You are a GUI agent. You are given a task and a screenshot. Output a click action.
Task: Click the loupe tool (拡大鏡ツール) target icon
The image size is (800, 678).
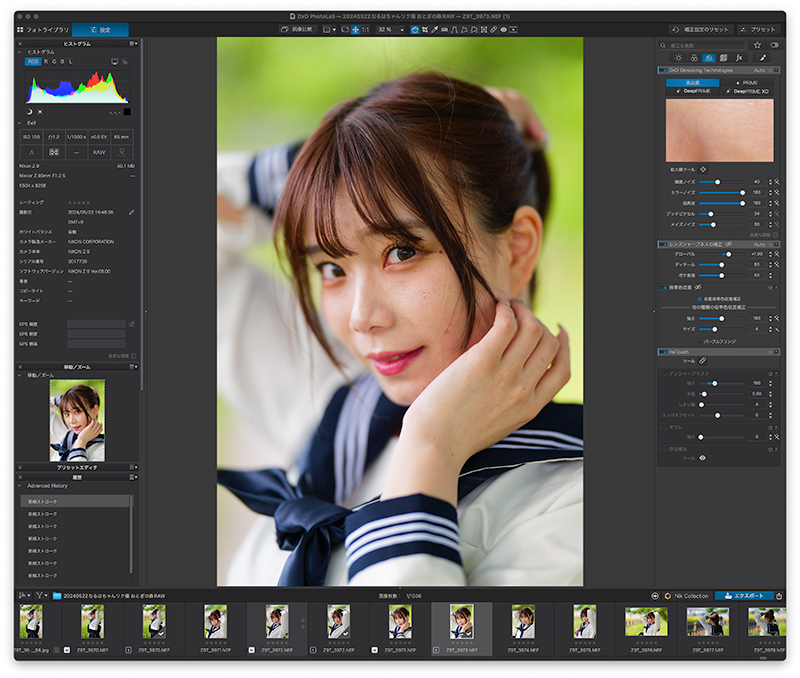click(x=703, y=169)
